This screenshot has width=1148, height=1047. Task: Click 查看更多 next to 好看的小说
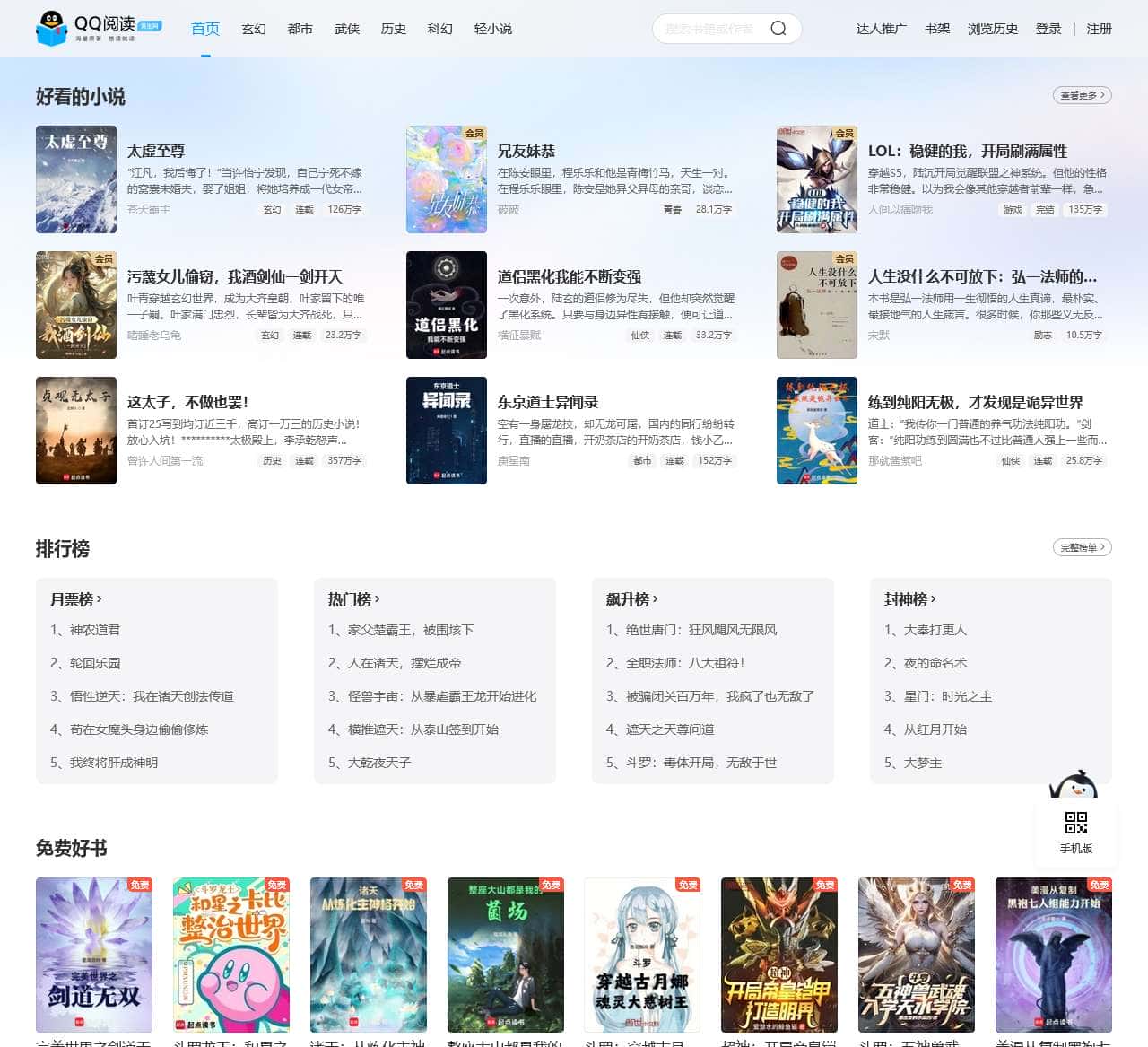(x=1082, y=95)
